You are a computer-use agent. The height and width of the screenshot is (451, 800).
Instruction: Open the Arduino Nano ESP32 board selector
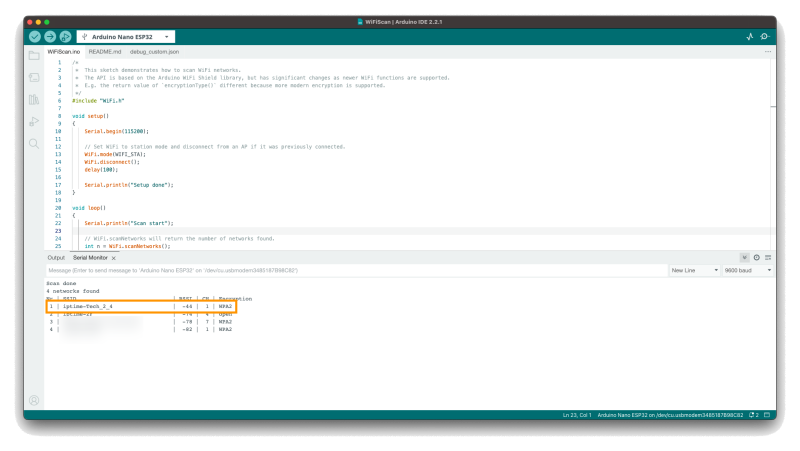click(126, 37)
